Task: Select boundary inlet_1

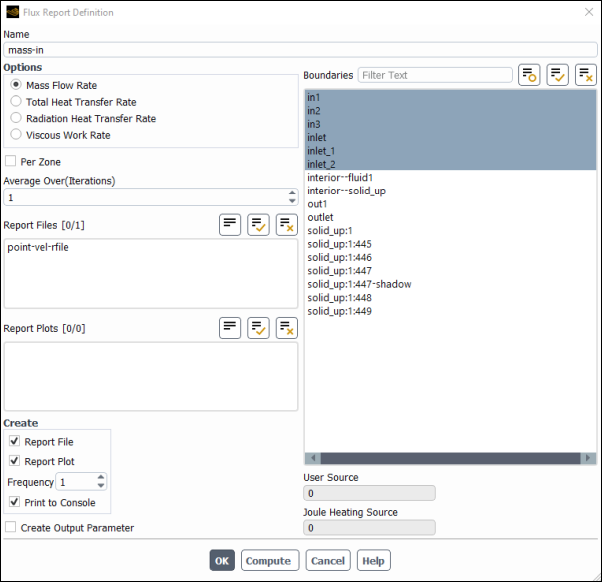Action: coord(450,151)
